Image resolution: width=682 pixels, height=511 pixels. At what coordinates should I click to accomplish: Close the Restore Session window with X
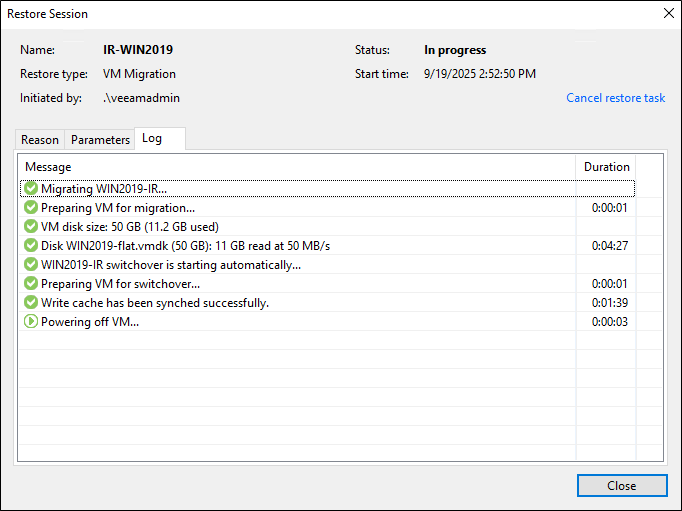tap(668, 14)
